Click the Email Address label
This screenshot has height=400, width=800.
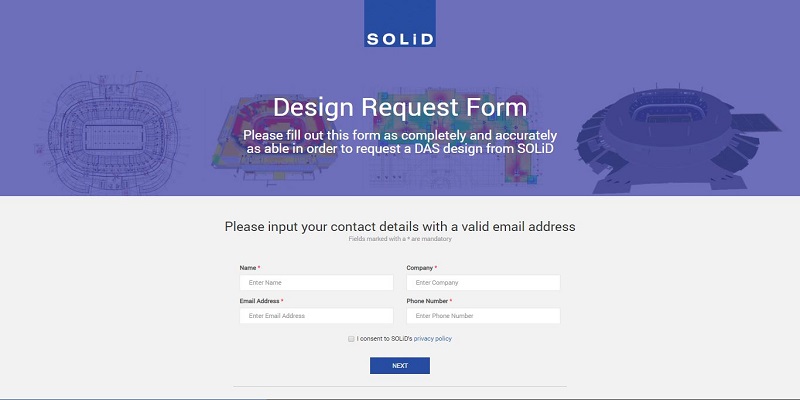pyautogui.click(x=260, y=301)
